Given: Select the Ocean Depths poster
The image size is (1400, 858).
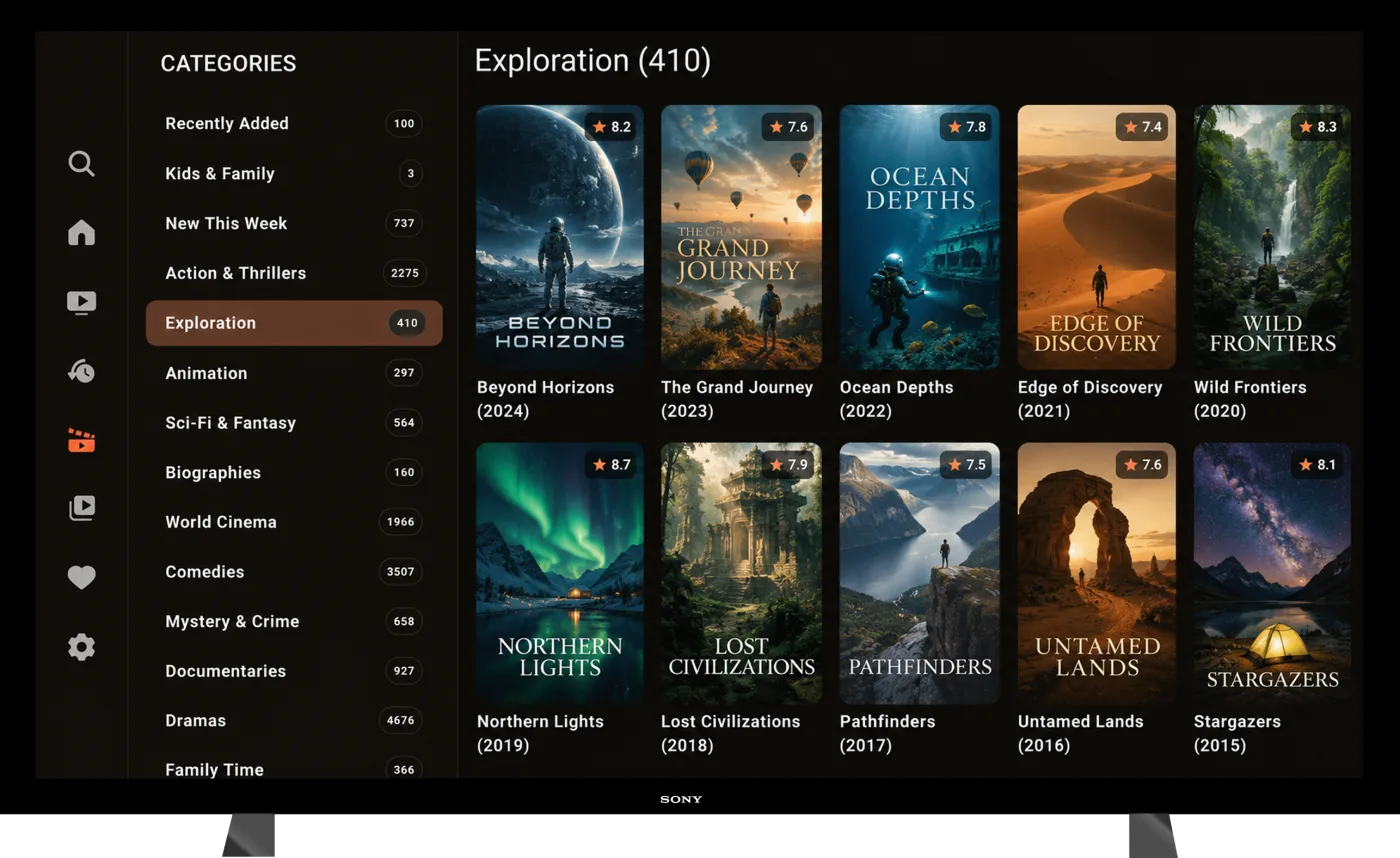Looking at the screenshot, I should pos(919,237).
